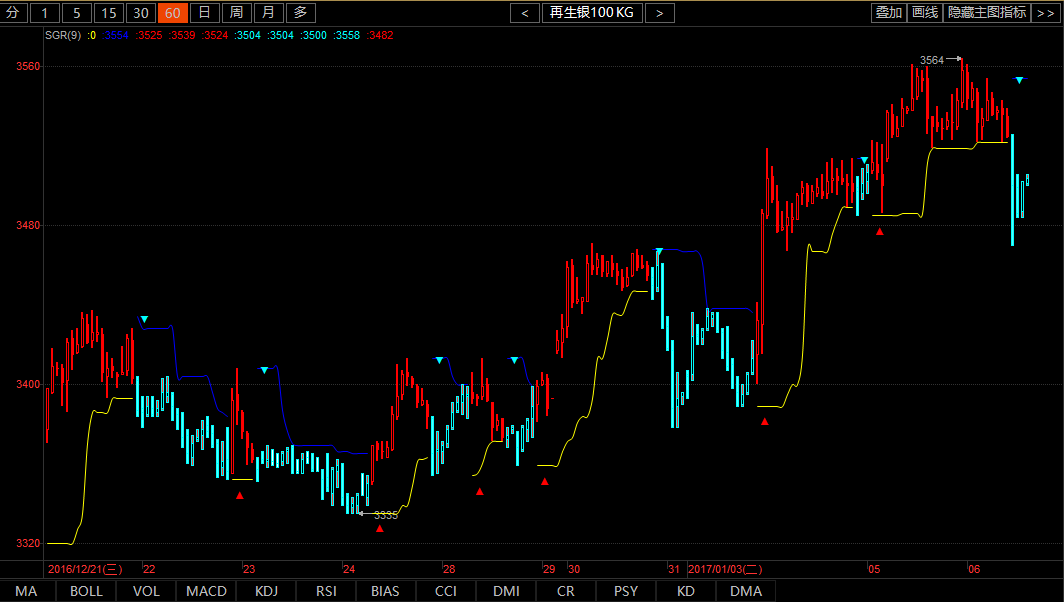Switch to daily 日 chart
This screenshot has width=1064, height=602.
(x=204, y=13)
